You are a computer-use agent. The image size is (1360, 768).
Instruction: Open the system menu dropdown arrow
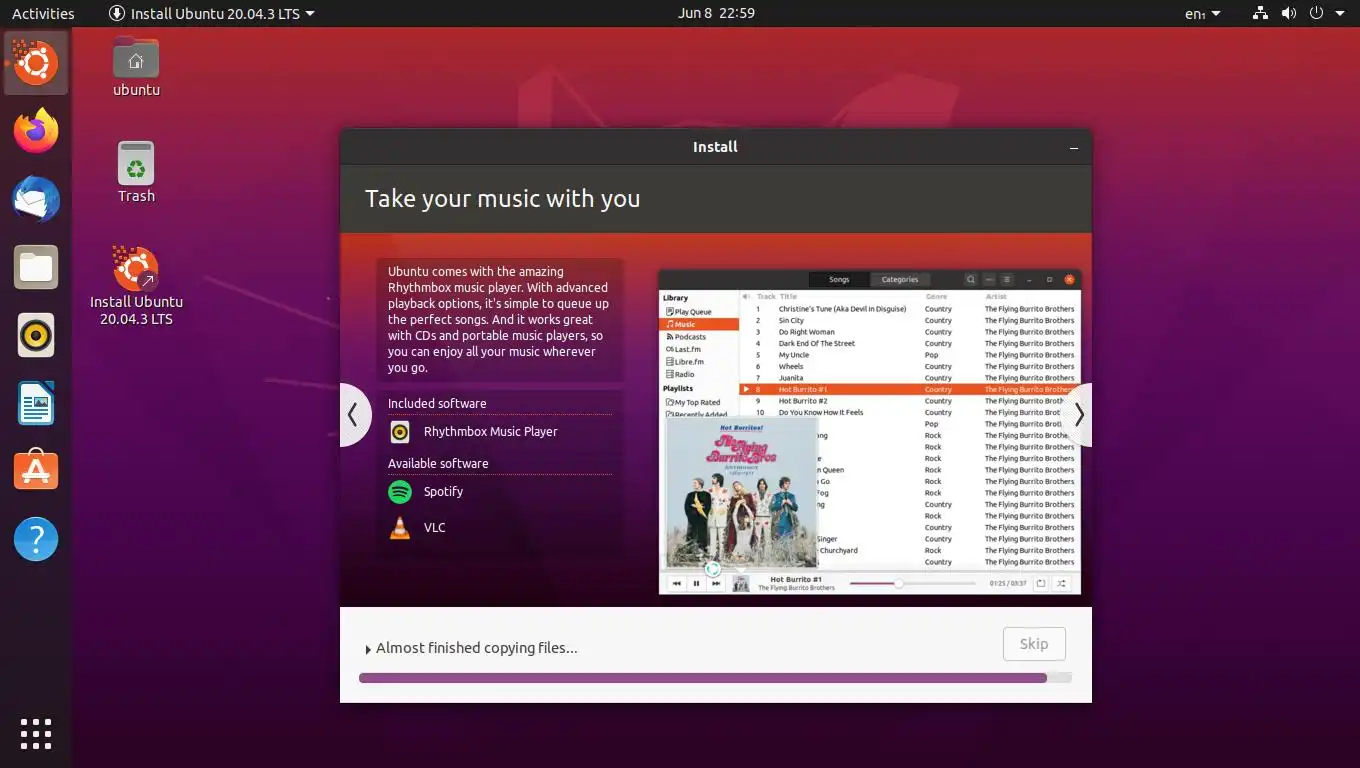[x=1340, y=13]
